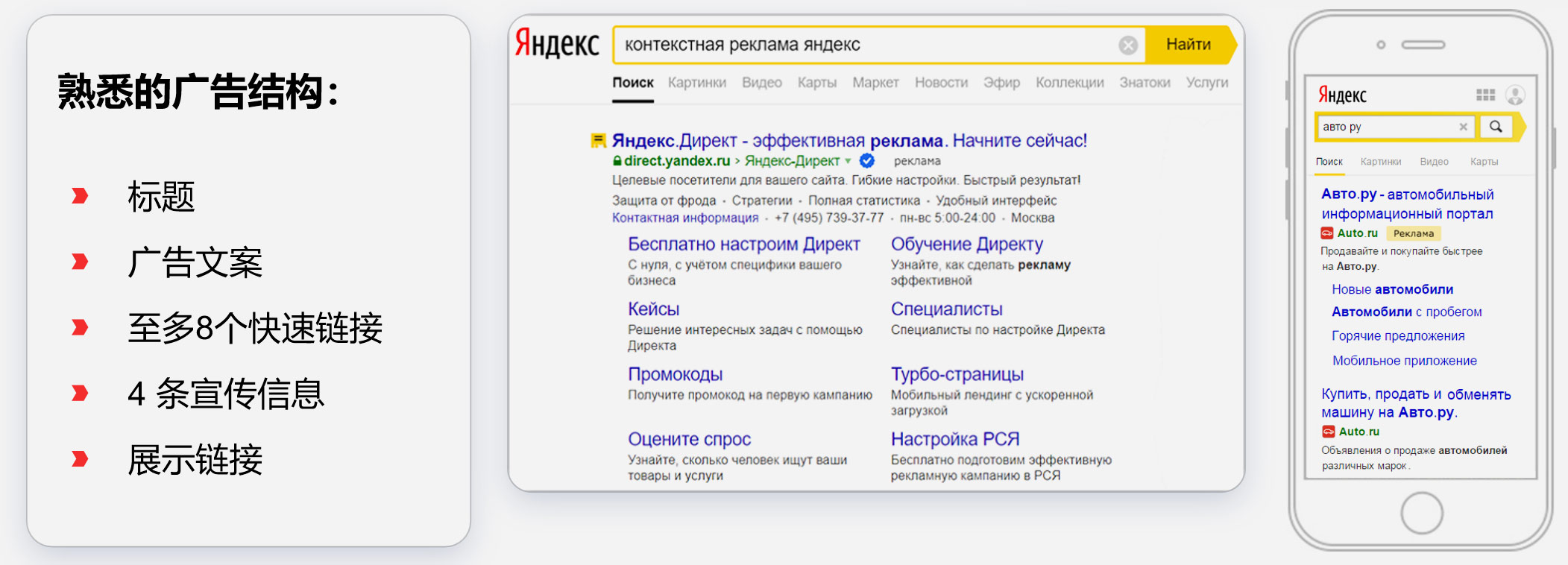Open the Автомобили с пробегом quick link
This screenshot has height=565, width=1568.
[x=1407, y=312]
